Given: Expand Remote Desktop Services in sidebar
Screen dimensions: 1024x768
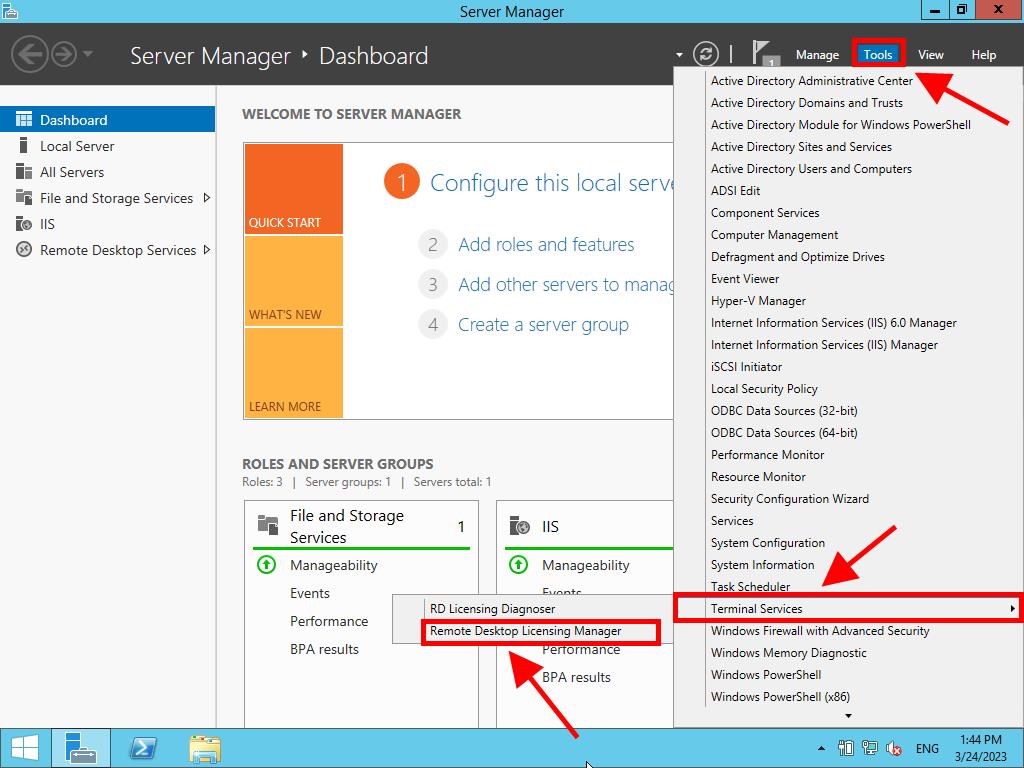Looking at the screenshot, I should tap(207, 249).
